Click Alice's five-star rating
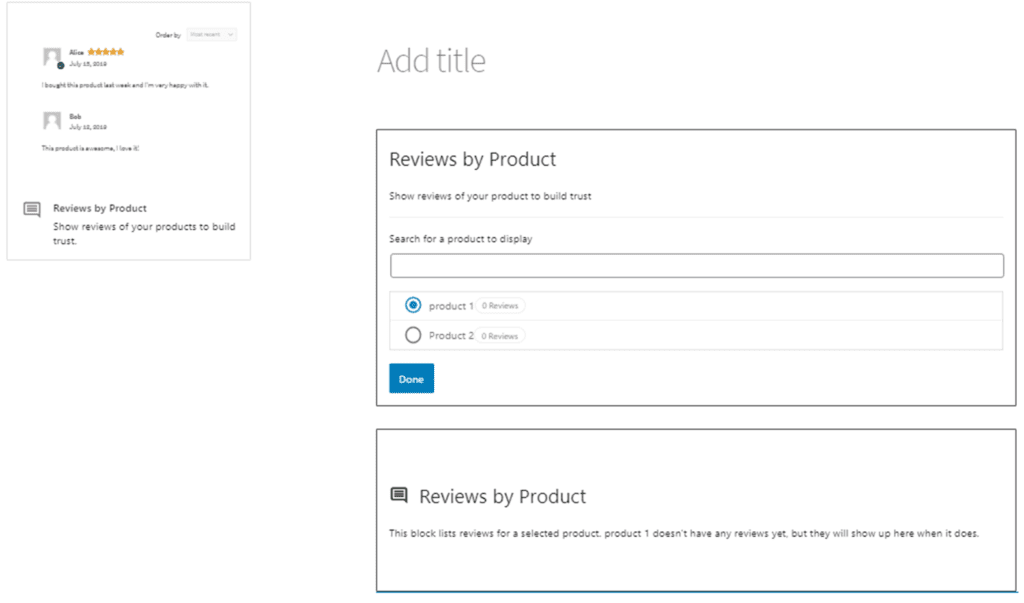 pos(106,51)
